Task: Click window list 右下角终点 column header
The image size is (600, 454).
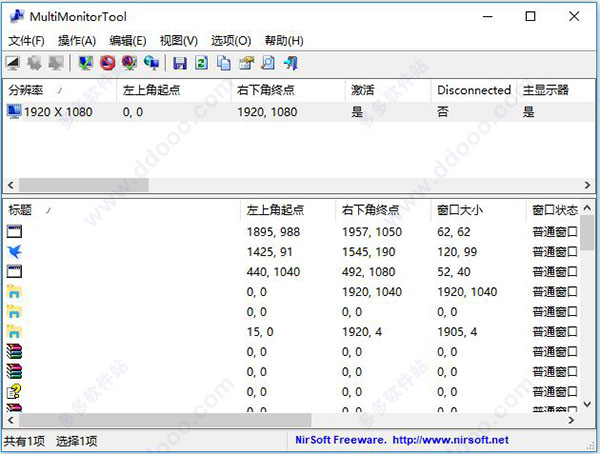Action: tap(383, 210)
